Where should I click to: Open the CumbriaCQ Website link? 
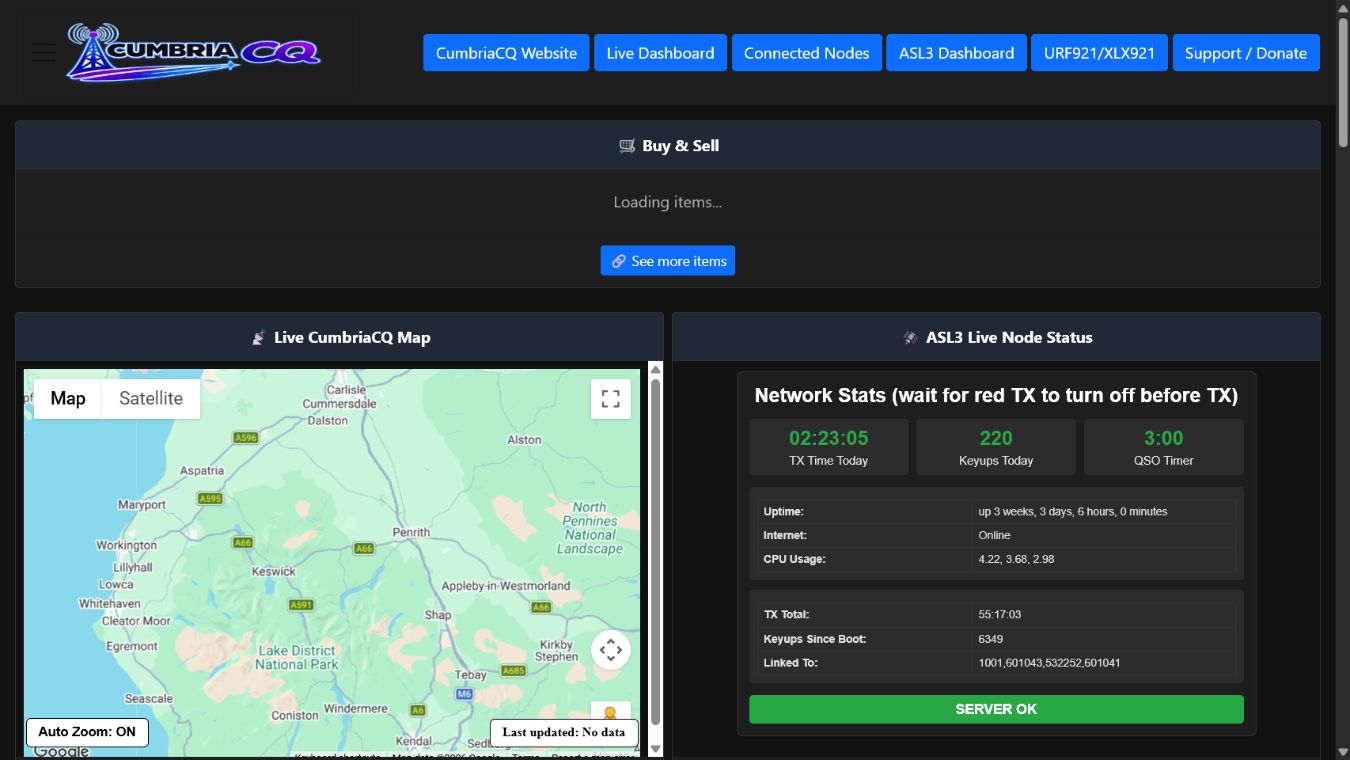pos(506,53)
